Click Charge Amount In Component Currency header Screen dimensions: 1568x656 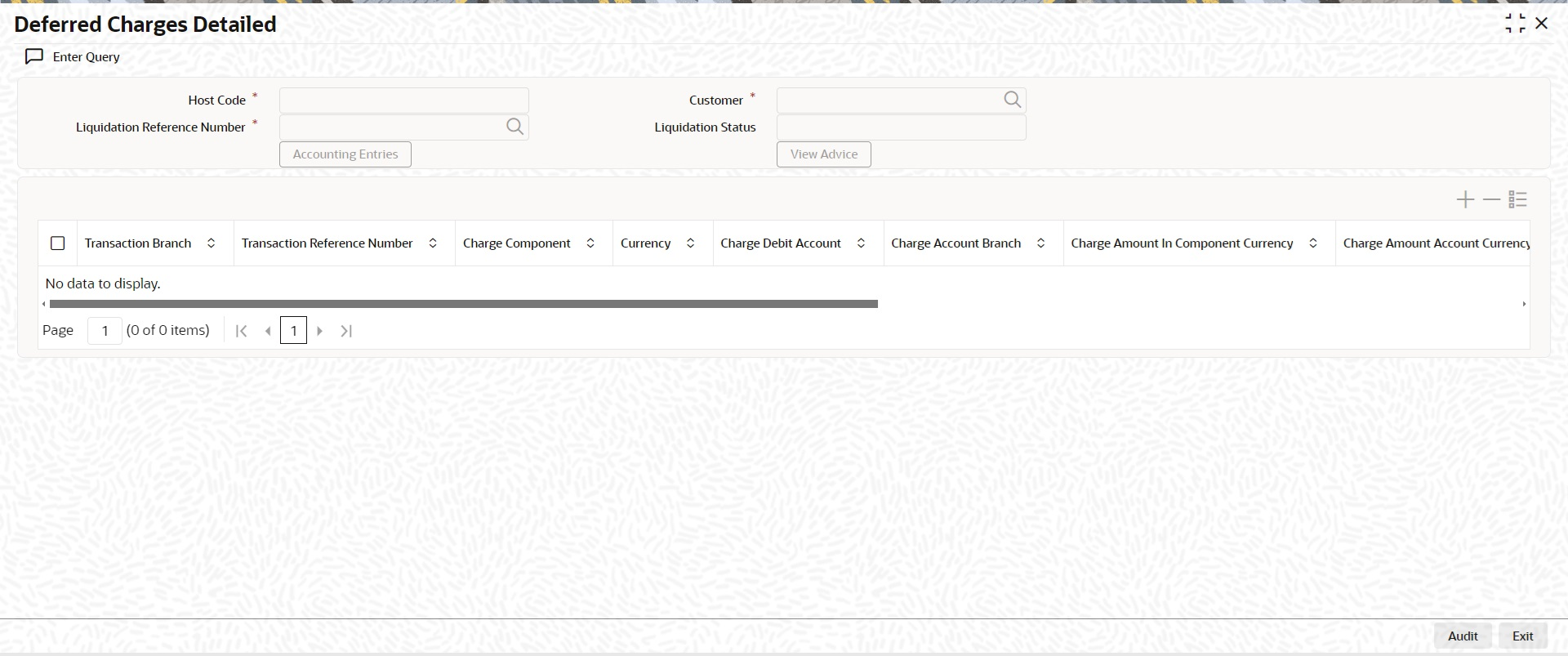[1183, 243]
